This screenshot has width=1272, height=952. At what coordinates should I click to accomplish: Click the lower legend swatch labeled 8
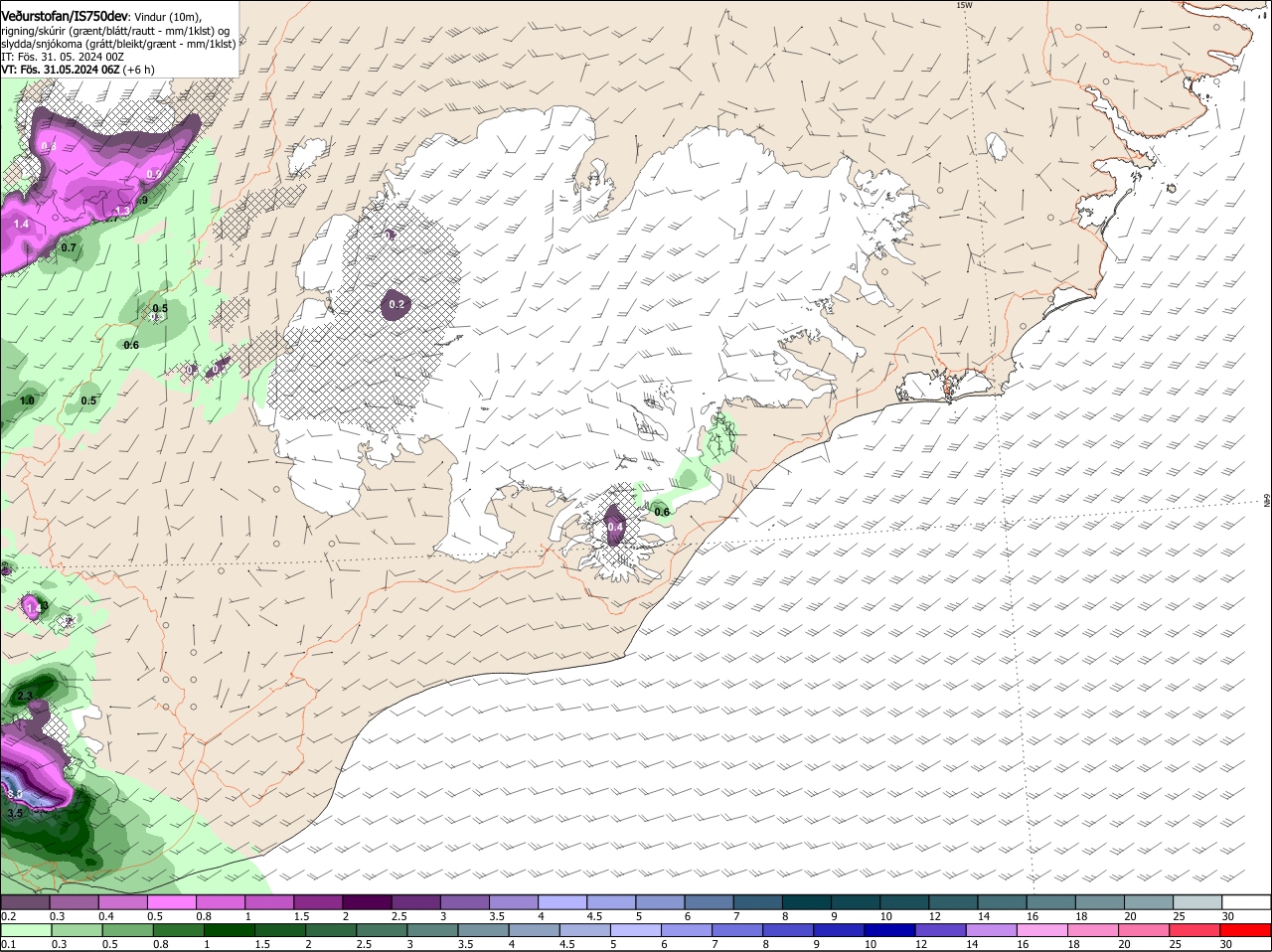coord(789,930)
